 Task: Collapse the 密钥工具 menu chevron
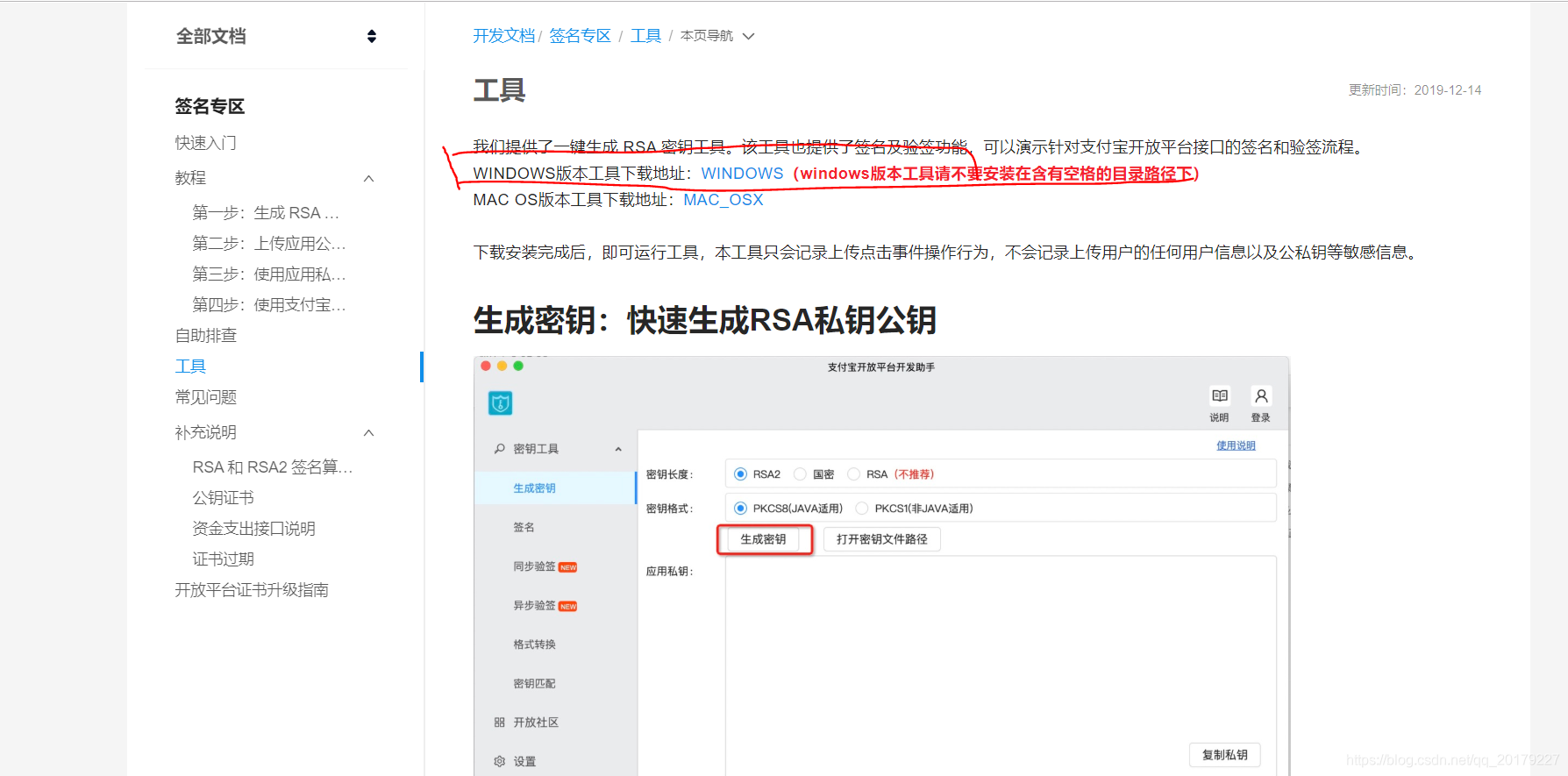(x=618, y=449)
